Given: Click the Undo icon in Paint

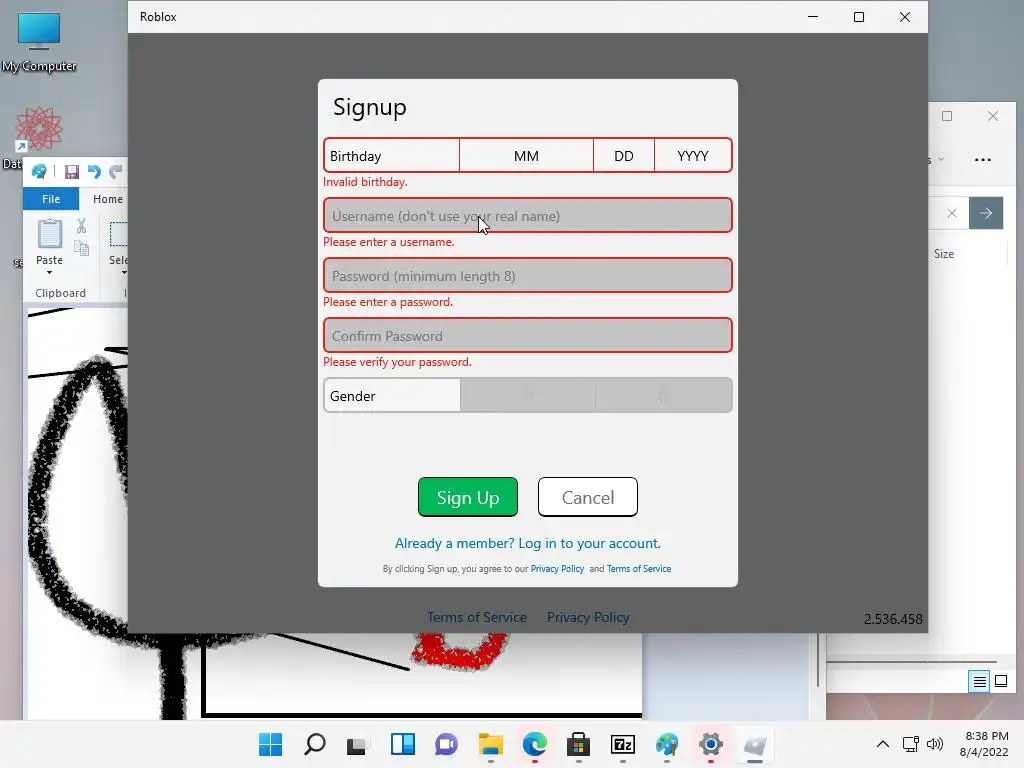Looking at the screenshot, I should point(94,172).
